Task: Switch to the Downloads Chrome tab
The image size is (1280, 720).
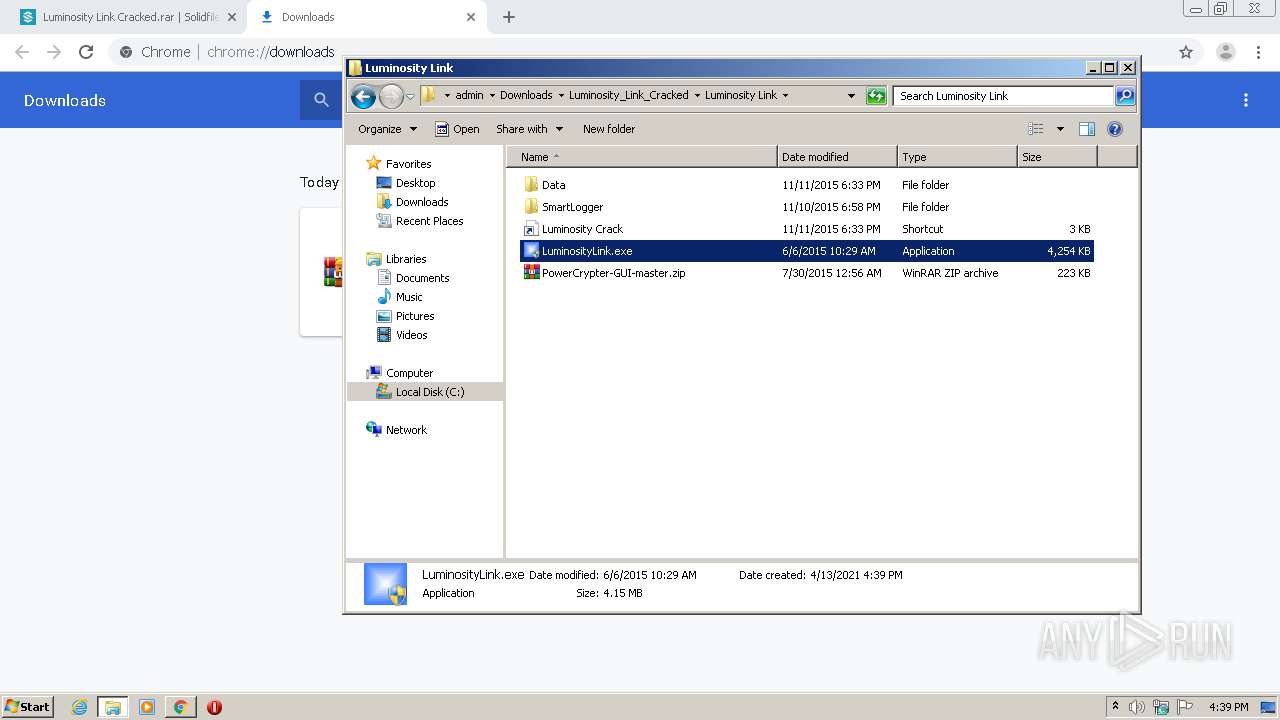Action: [x=366, y=17]
